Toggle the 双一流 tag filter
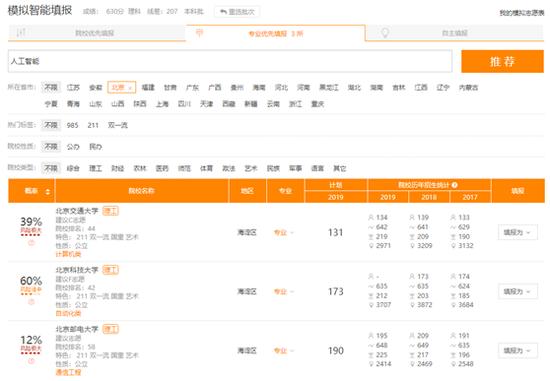Screen dimensions: 550x381 point(118,125)
